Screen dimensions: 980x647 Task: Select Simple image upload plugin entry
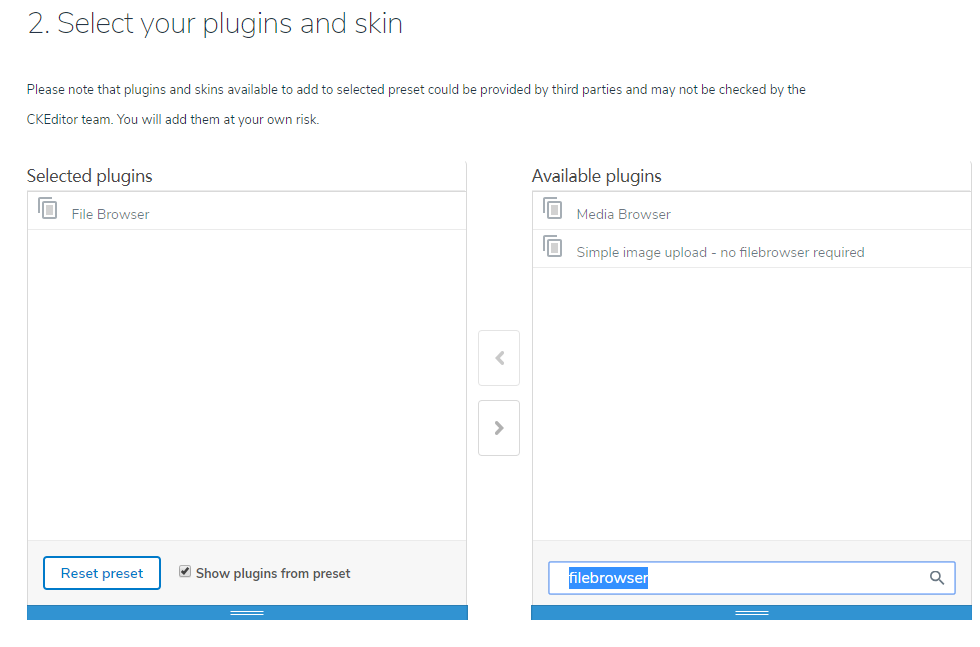coord(752,249)
